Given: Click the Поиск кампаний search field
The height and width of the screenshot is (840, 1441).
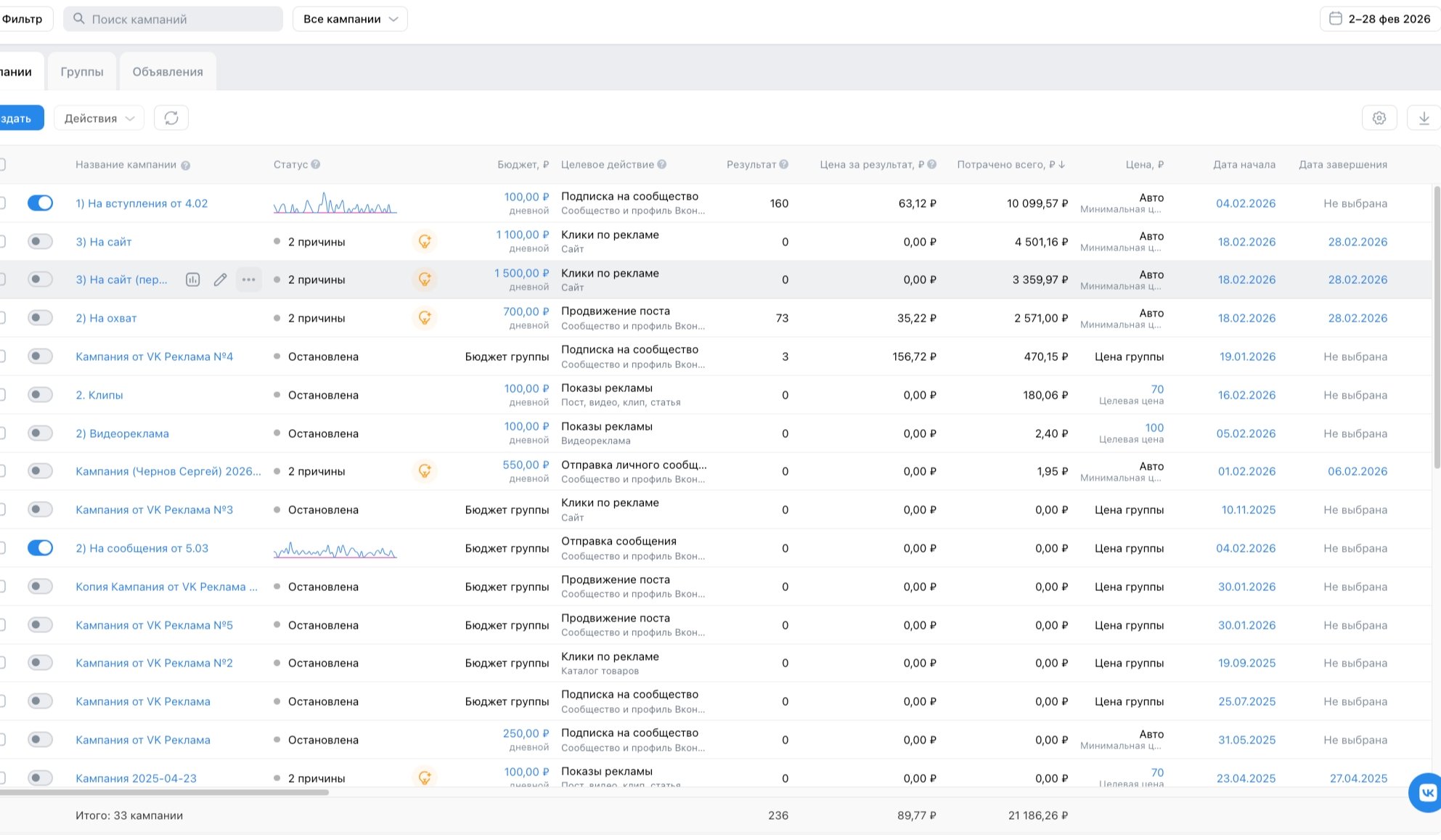Looking at the screenshot, I should [x=173, y=19].
